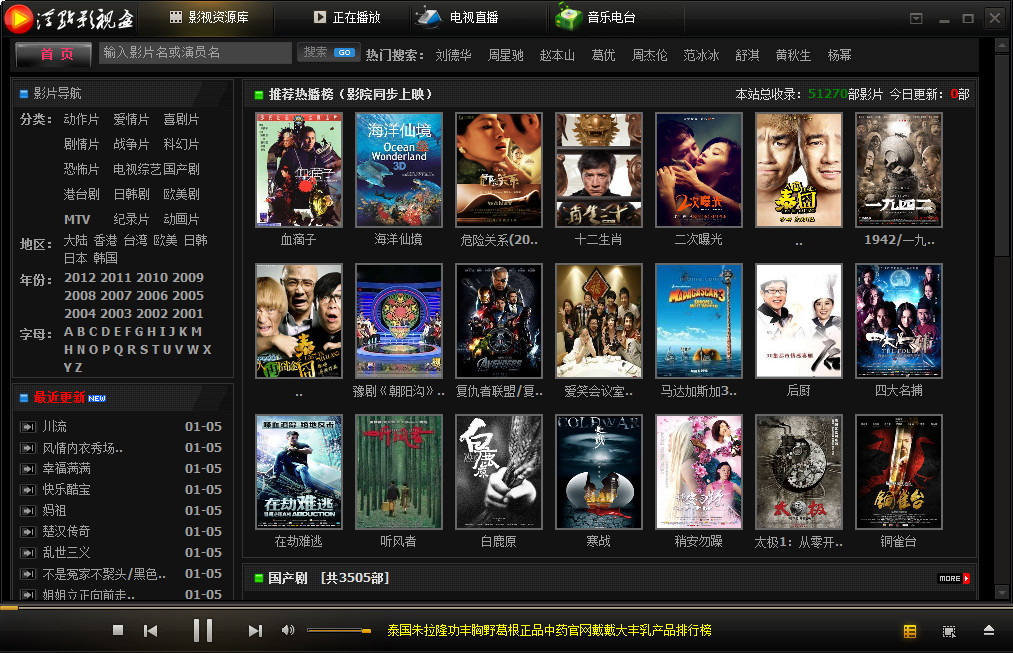The height and width of the screenshot is (653, 1013).
Task: Search hot keyword 周星驰
Action: point(505,56)
